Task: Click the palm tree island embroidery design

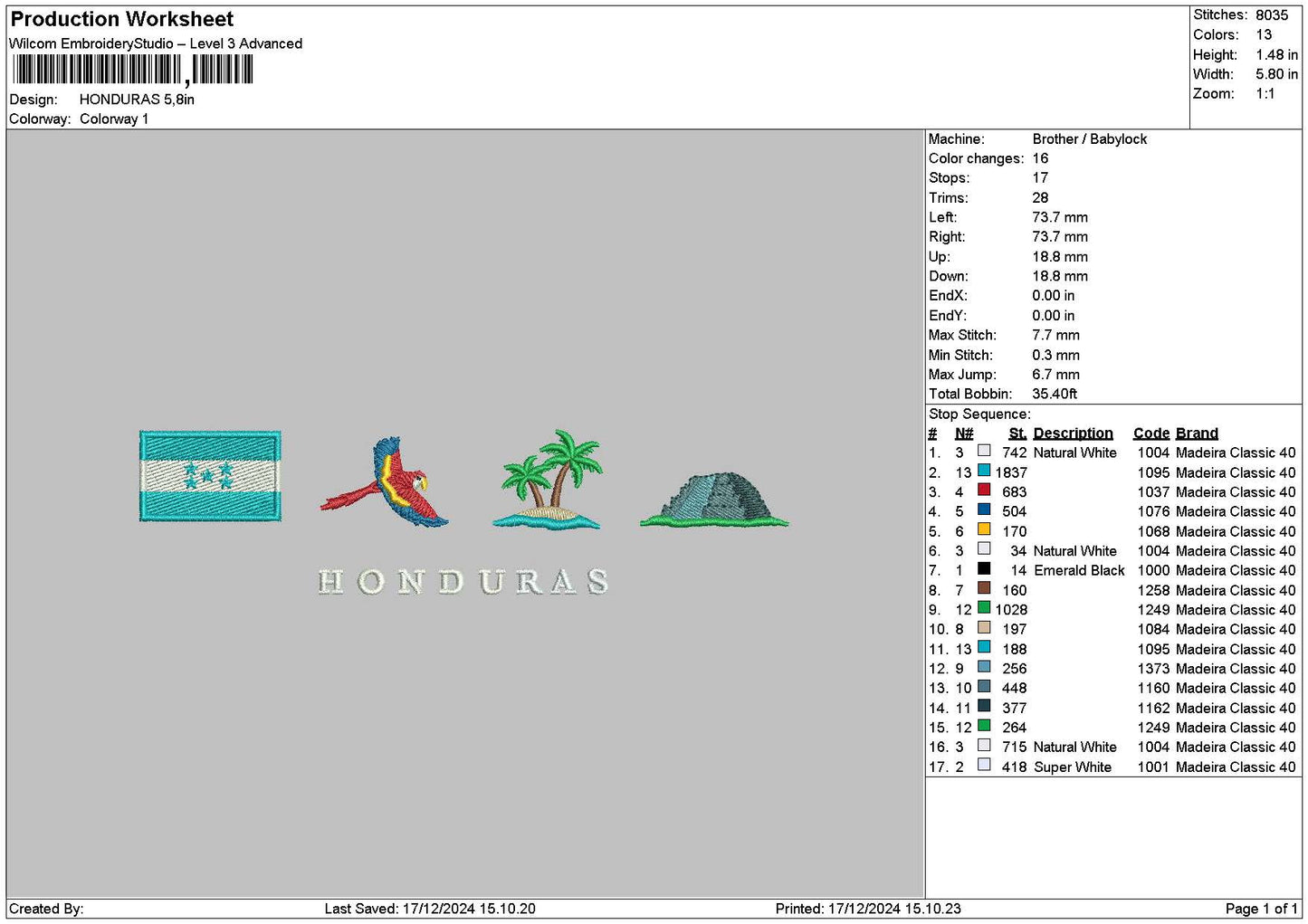Action: [x=548, y=479]
